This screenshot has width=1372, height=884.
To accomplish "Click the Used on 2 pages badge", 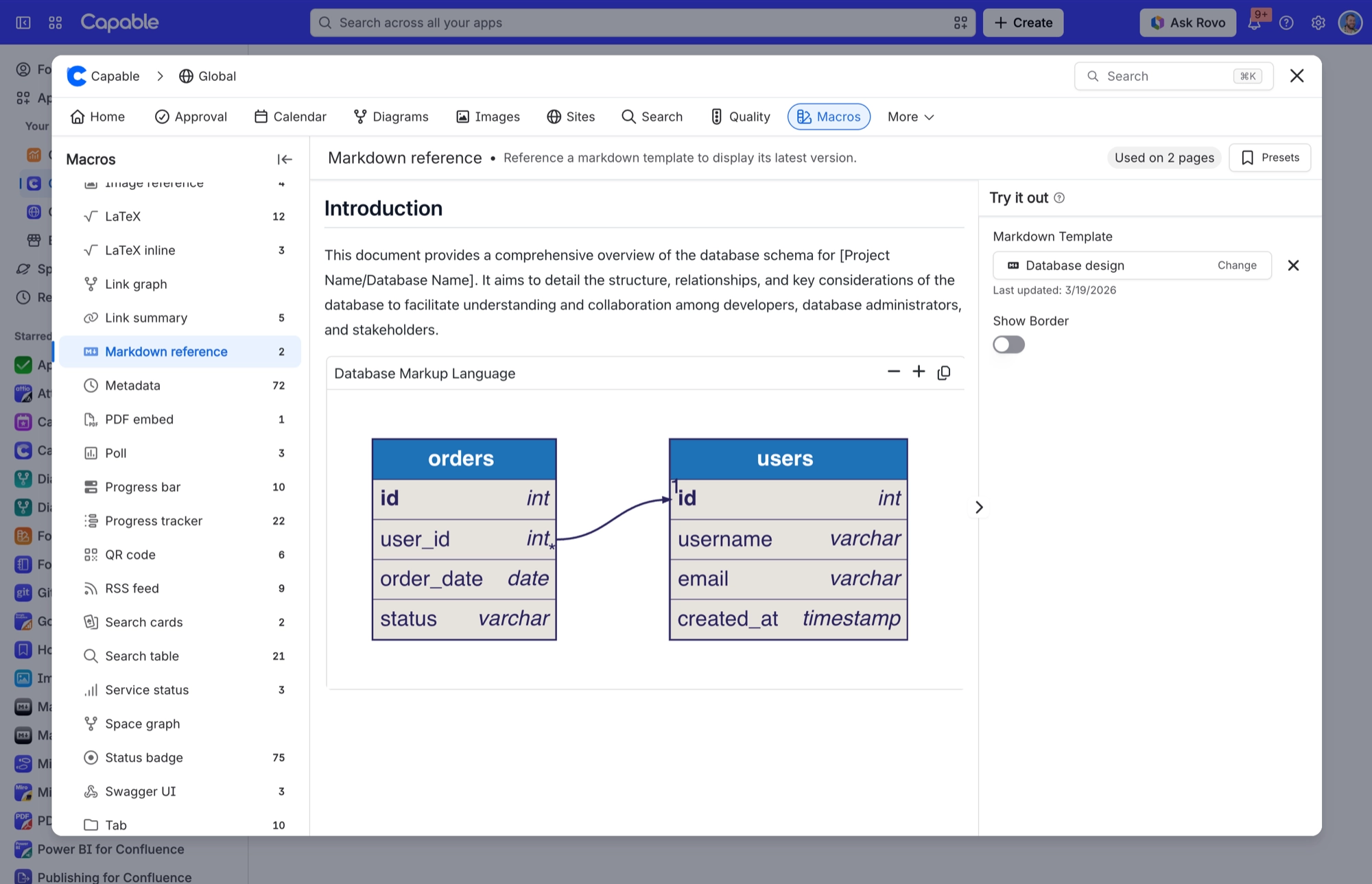I will click(1164, 158).
